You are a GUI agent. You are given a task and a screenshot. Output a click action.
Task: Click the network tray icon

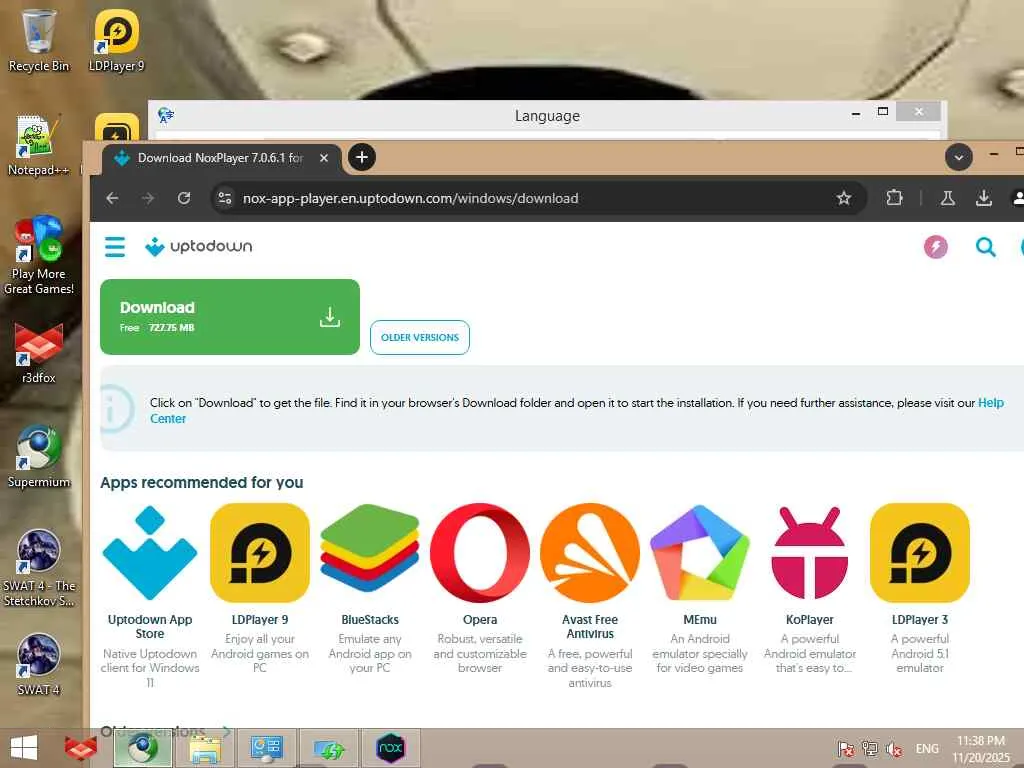click(x=869, y=749)
